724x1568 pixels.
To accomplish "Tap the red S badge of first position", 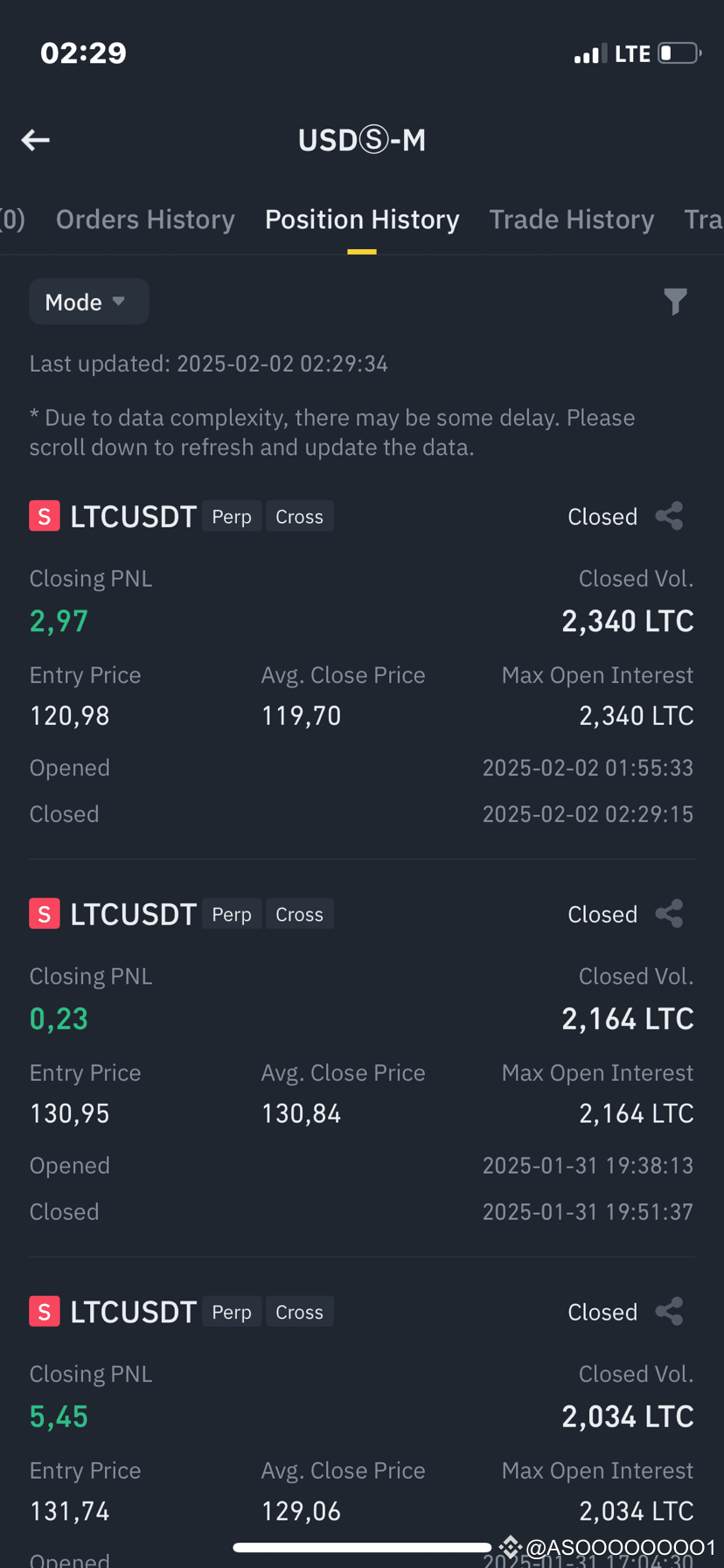I will (x=45, y=516).
